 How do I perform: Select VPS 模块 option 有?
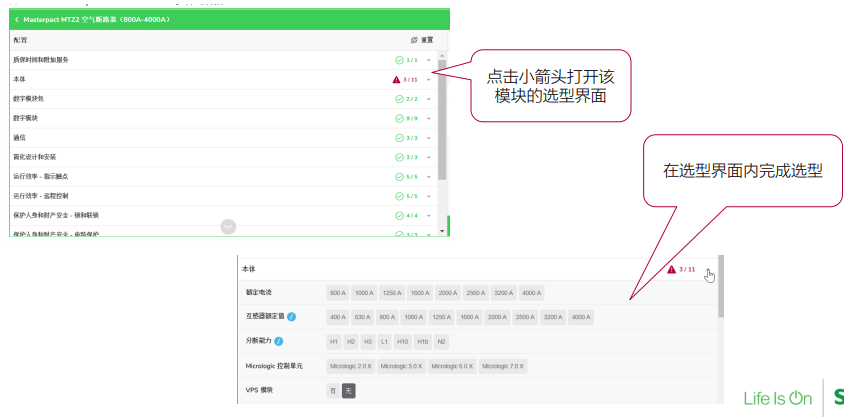(333, 391)
